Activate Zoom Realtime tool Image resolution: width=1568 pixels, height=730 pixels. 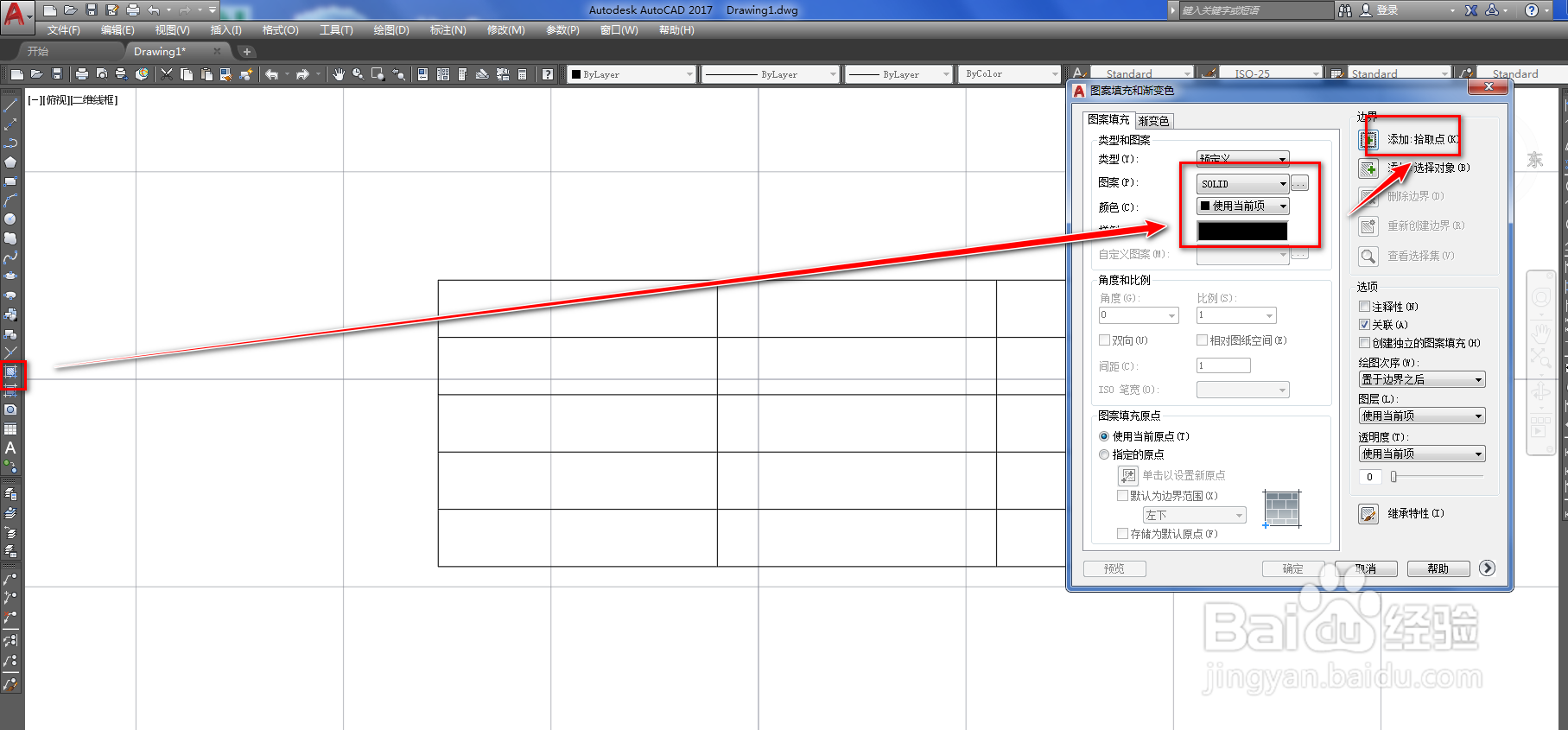click(358, 74)
